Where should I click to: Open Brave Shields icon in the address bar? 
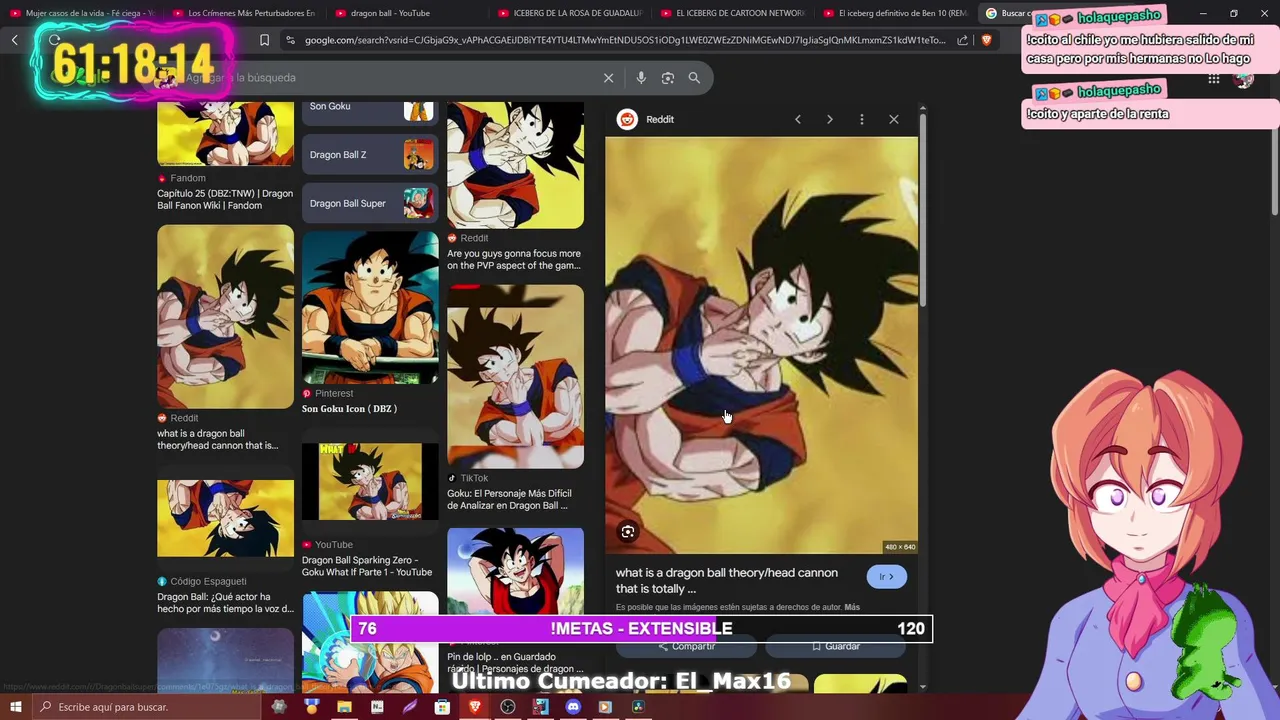tap(986, 40)
